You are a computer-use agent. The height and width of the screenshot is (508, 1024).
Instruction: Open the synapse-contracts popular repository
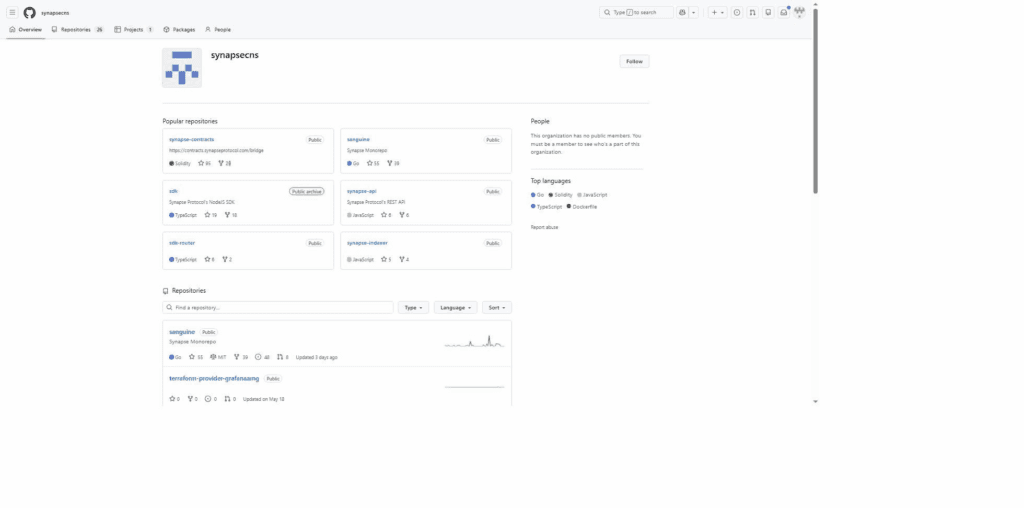click(191, 139)
